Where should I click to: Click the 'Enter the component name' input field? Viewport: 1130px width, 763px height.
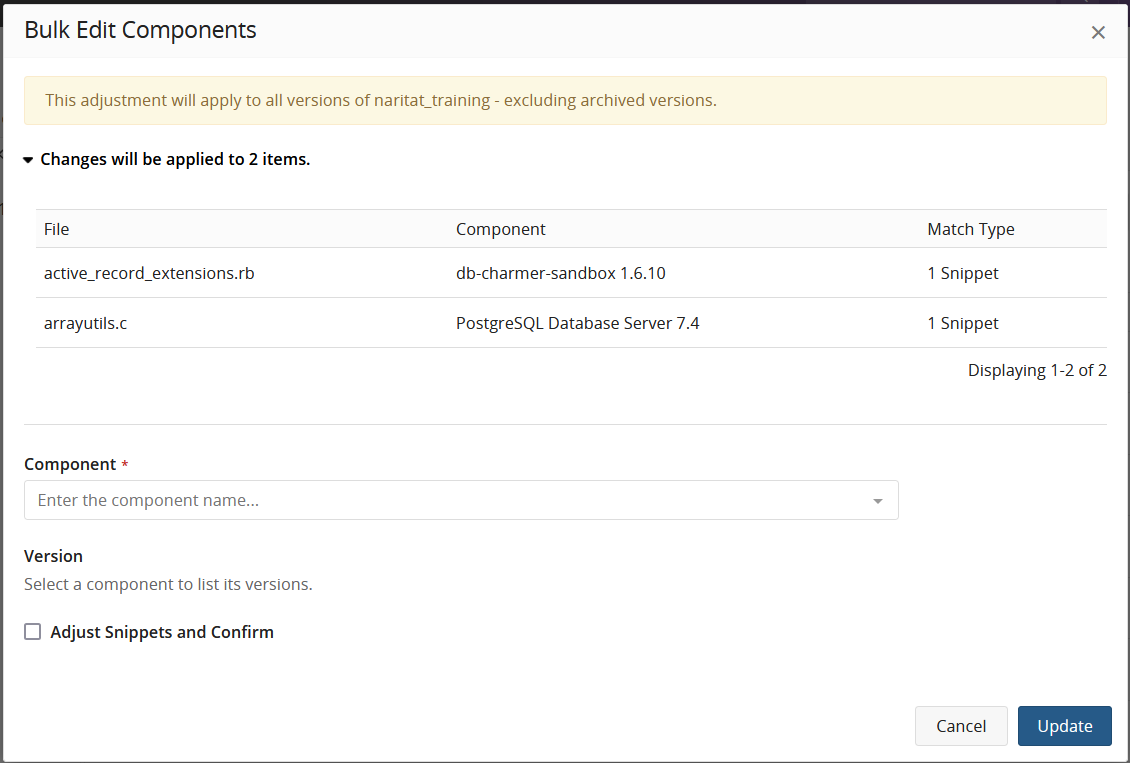pos(400,500)
